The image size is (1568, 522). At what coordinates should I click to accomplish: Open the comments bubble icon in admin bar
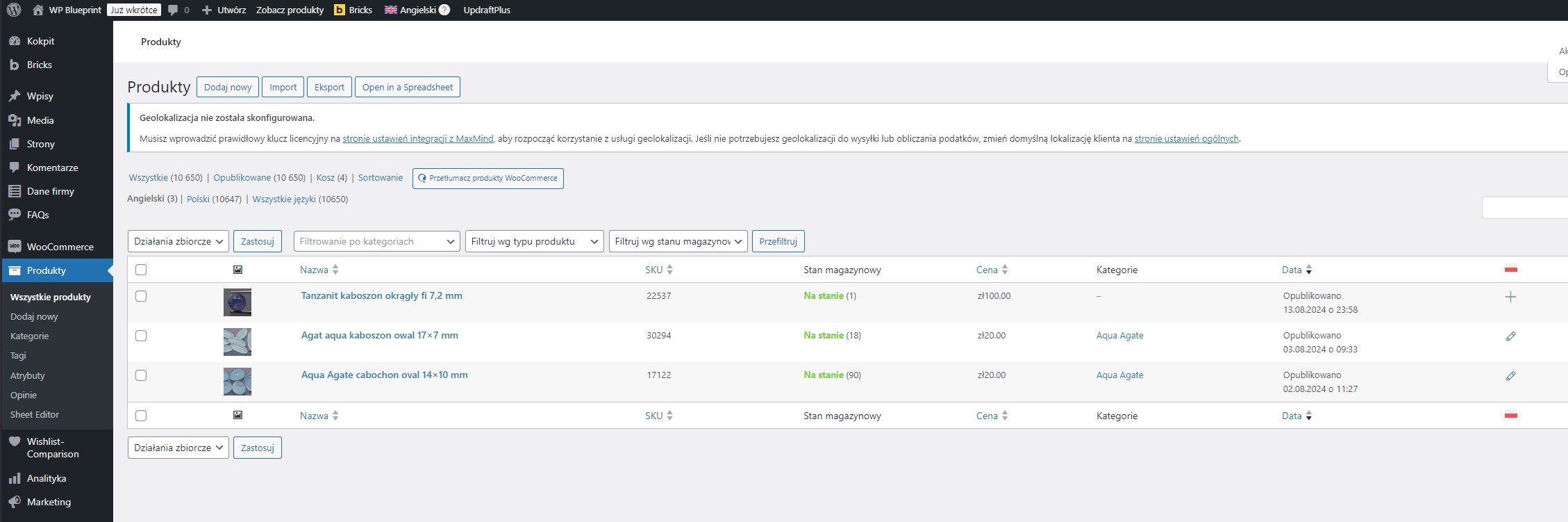(x=173, y=10)
